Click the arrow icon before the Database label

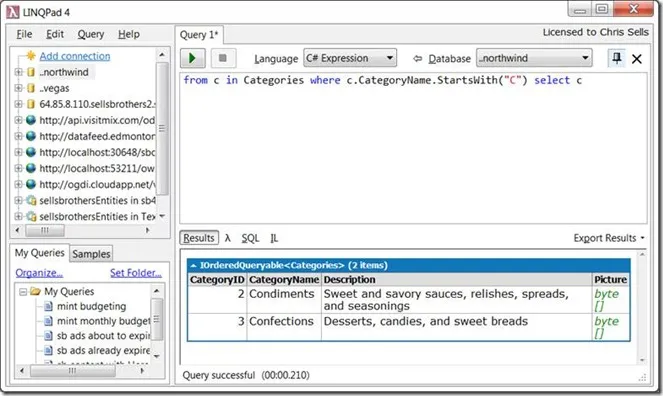click(417, 59)
